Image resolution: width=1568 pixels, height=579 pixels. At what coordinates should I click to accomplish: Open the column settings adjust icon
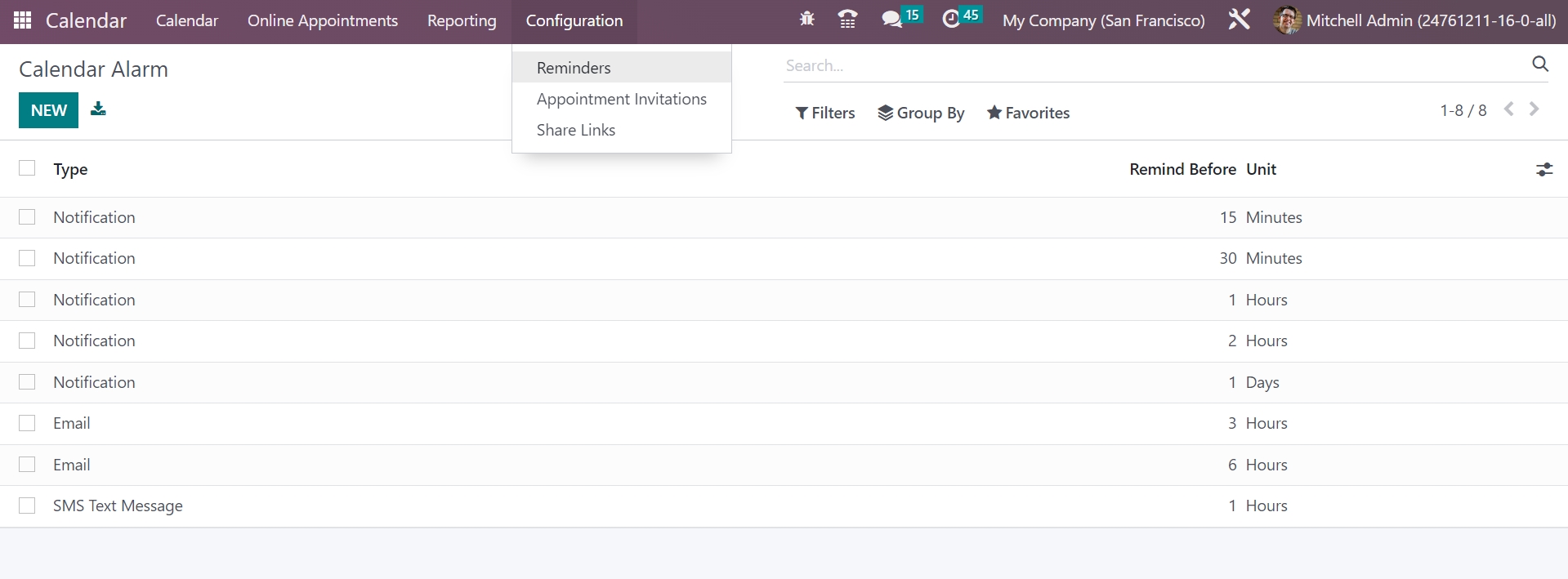point(1543,169)
